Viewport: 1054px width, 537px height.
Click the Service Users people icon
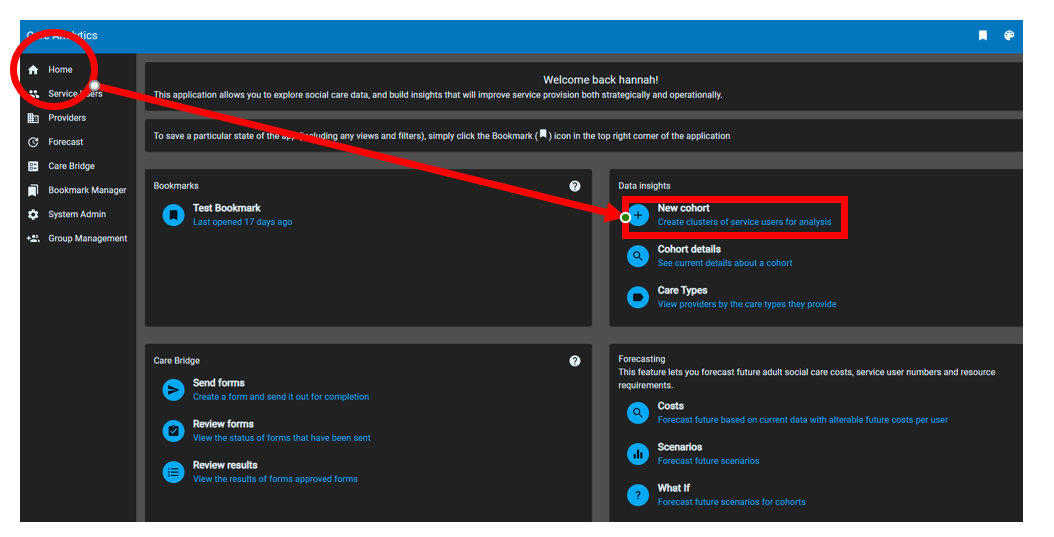pyautogui.click(x=33, y=94)
